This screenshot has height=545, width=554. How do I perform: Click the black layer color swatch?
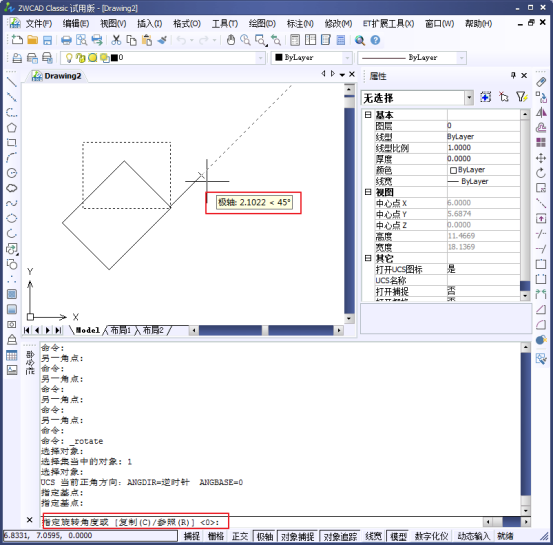coord(114,58)
